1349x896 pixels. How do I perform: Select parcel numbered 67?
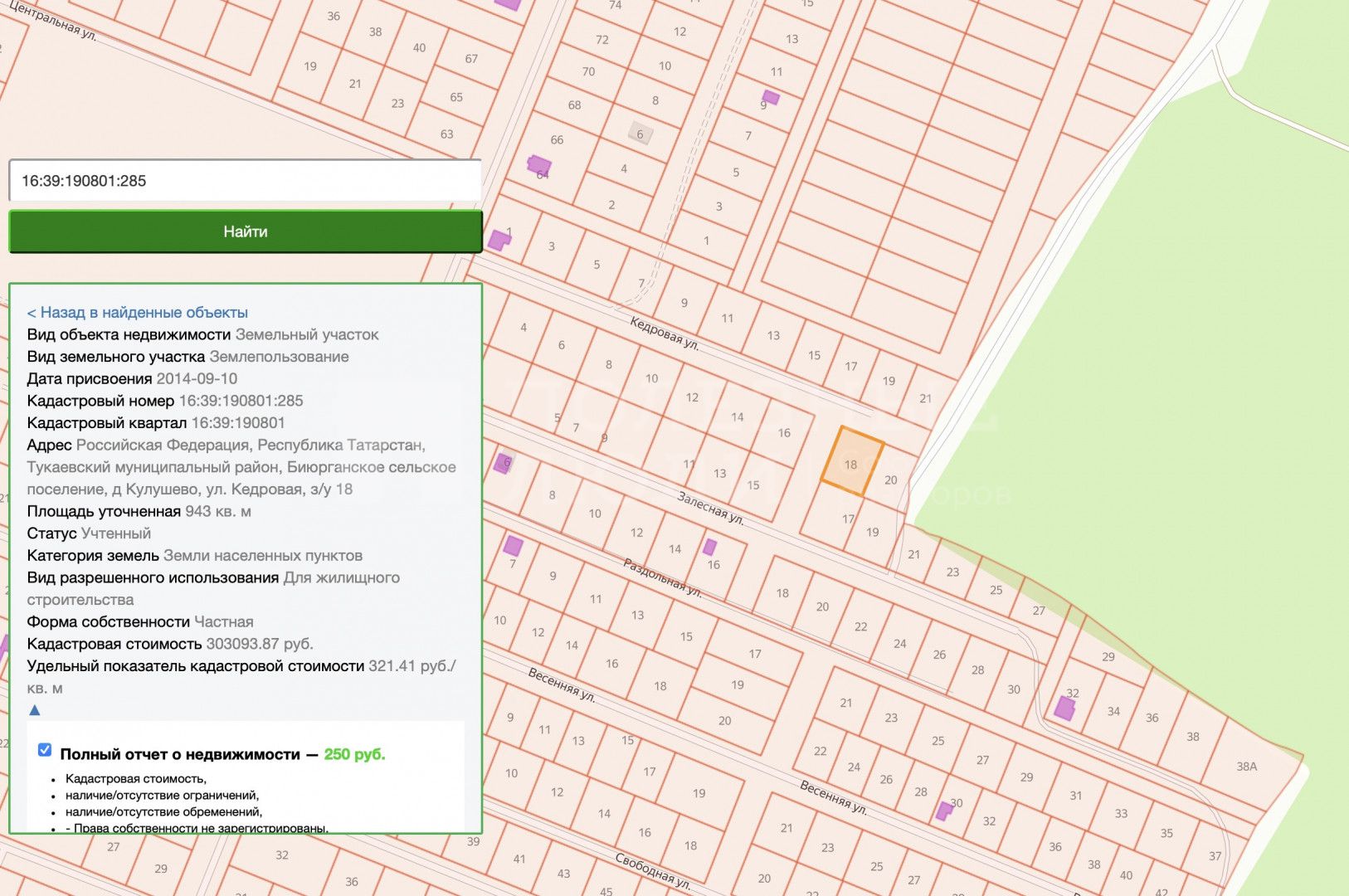tap(471, 59)
